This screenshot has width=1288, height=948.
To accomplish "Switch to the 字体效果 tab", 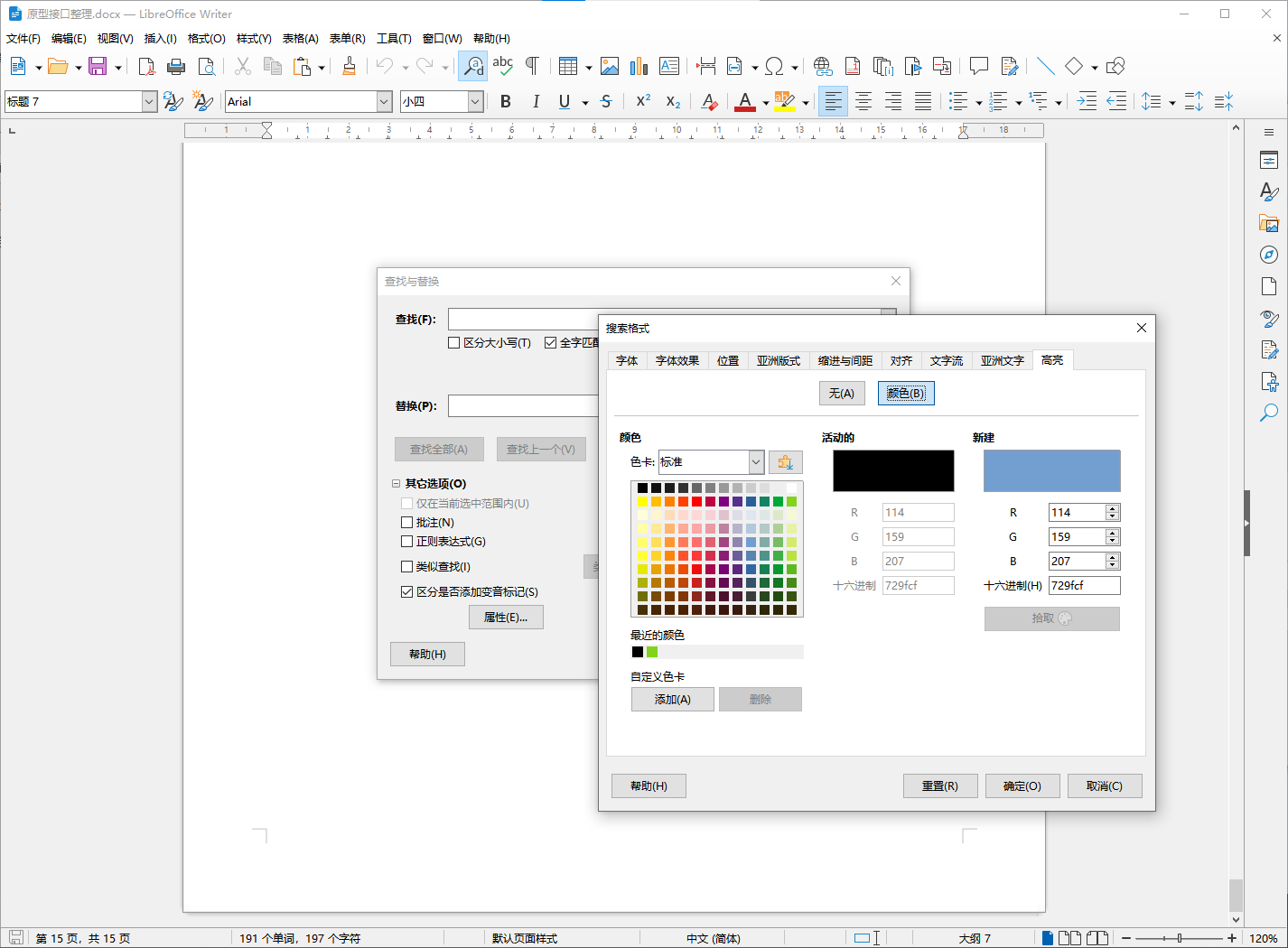I will click(677, 361).
